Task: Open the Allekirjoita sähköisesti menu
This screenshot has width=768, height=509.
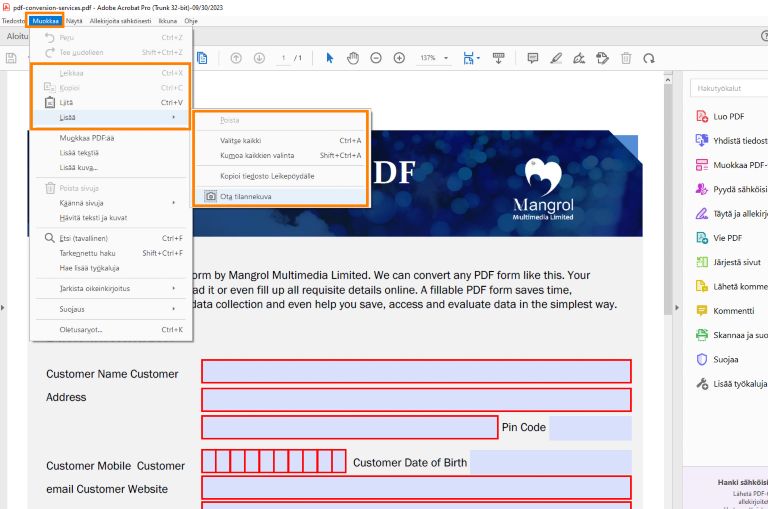Action: coord(120,21)
